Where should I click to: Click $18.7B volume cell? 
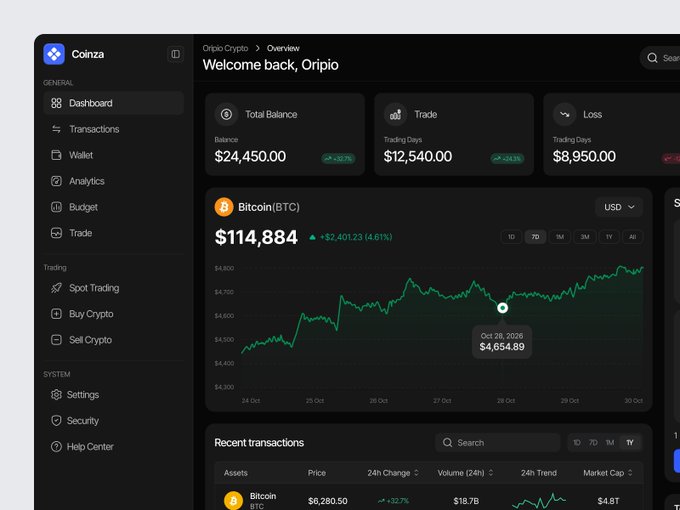(x=466, y=501)
